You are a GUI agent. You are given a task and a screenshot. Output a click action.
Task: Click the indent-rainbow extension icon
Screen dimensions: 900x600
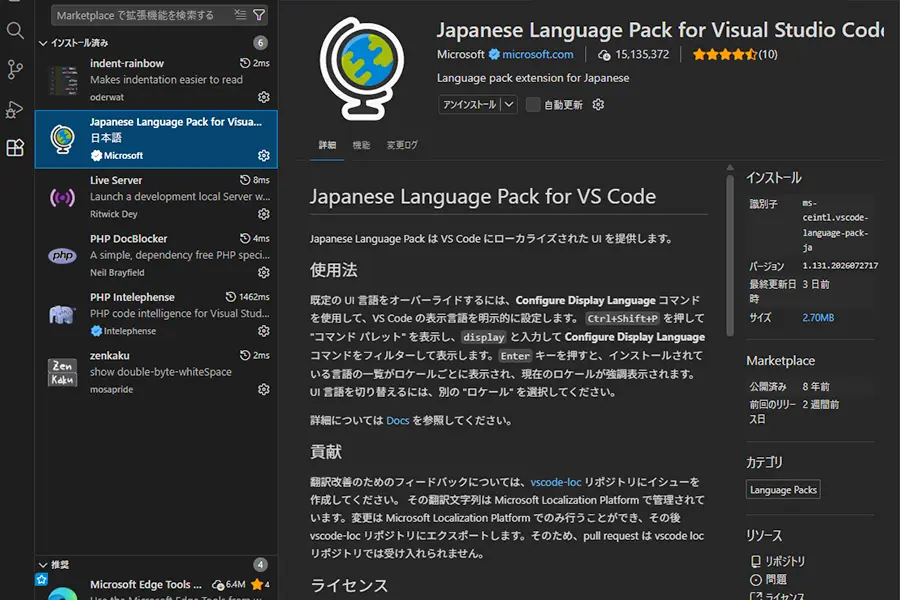63,80
